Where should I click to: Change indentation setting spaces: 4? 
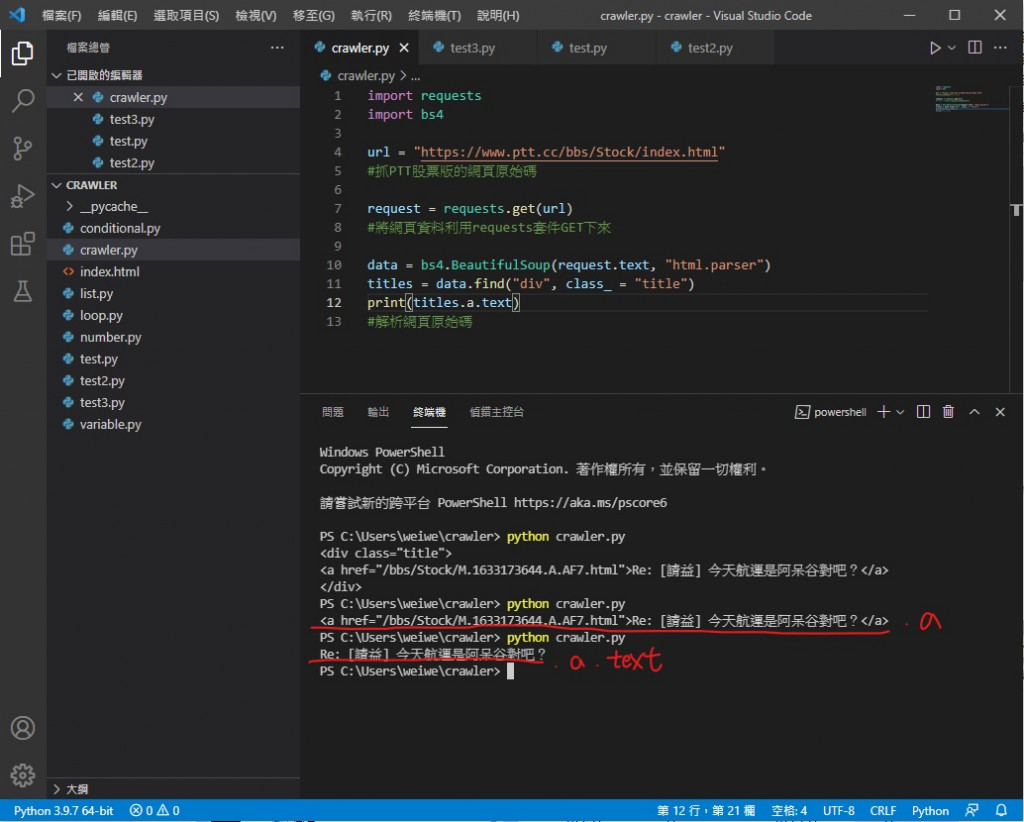point(789,810)
